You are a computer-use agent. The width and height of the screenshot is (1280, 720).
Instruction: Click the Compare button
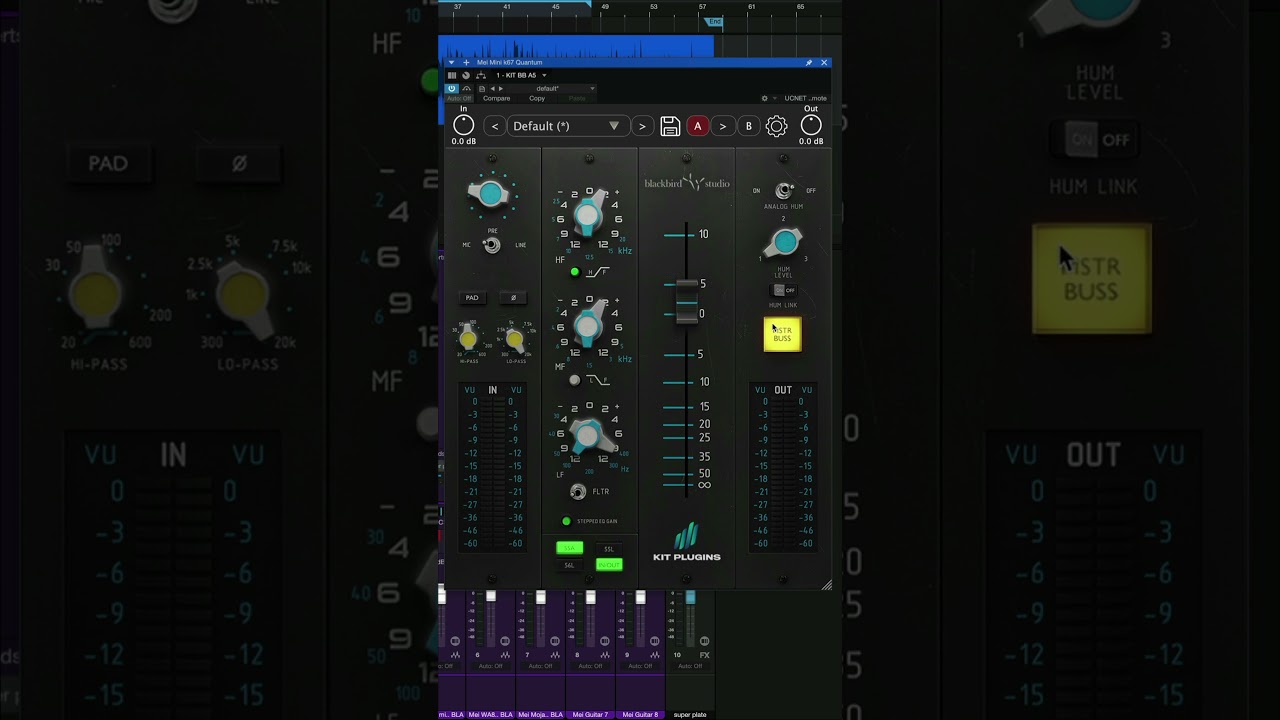pyautogui.click(x=497, y=98)
